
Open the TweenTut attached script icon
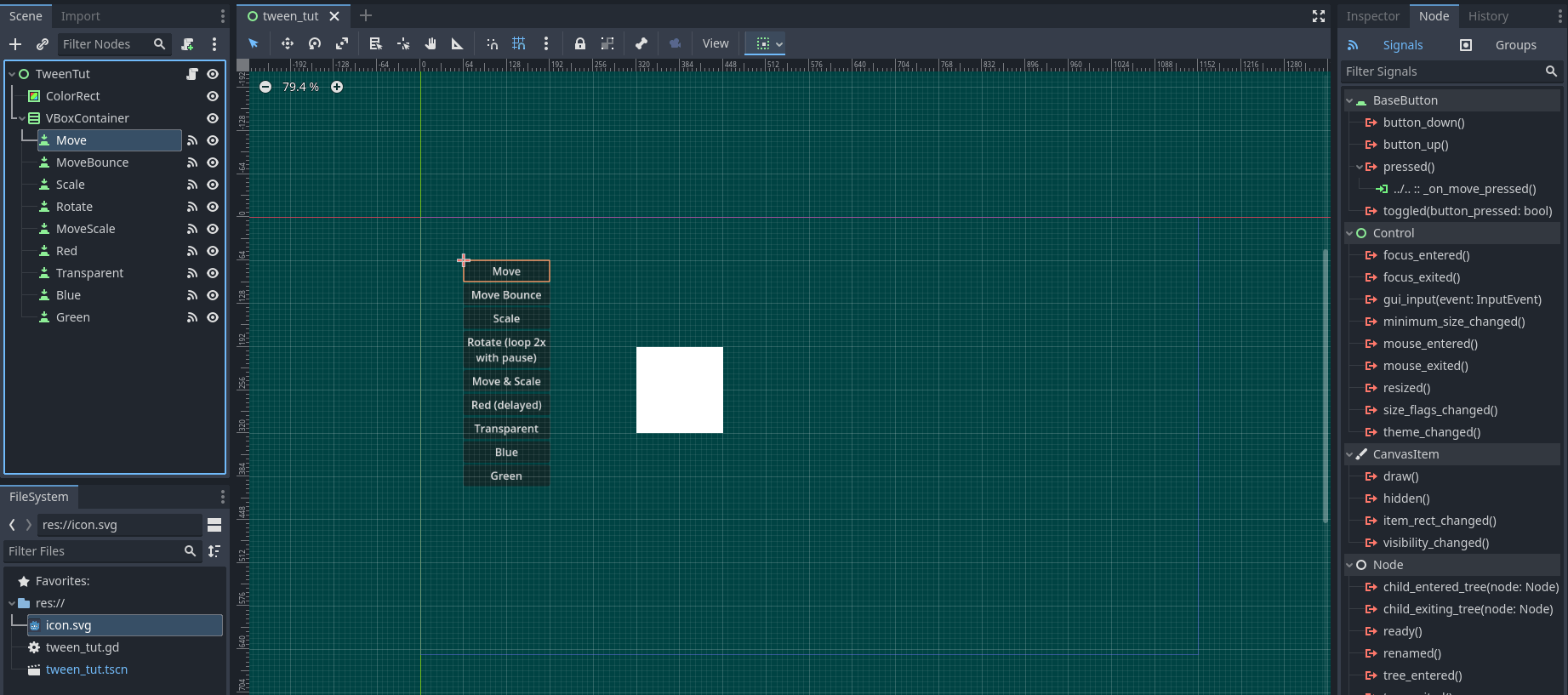(192, 74)
